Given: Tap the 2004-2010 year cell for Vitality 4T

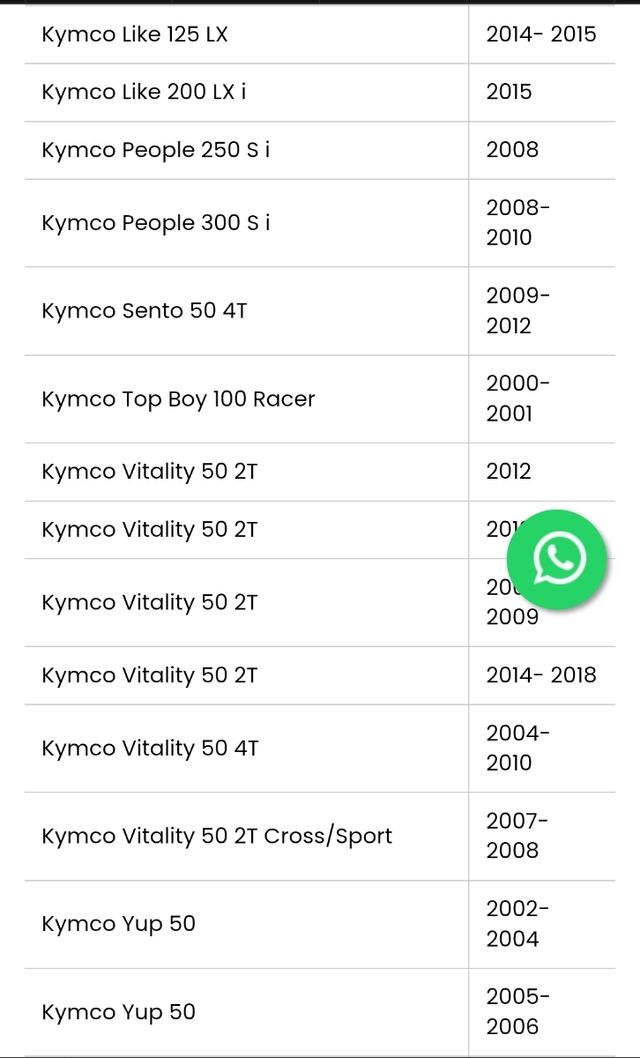Looking at the screenshot, I should point(517,748).
